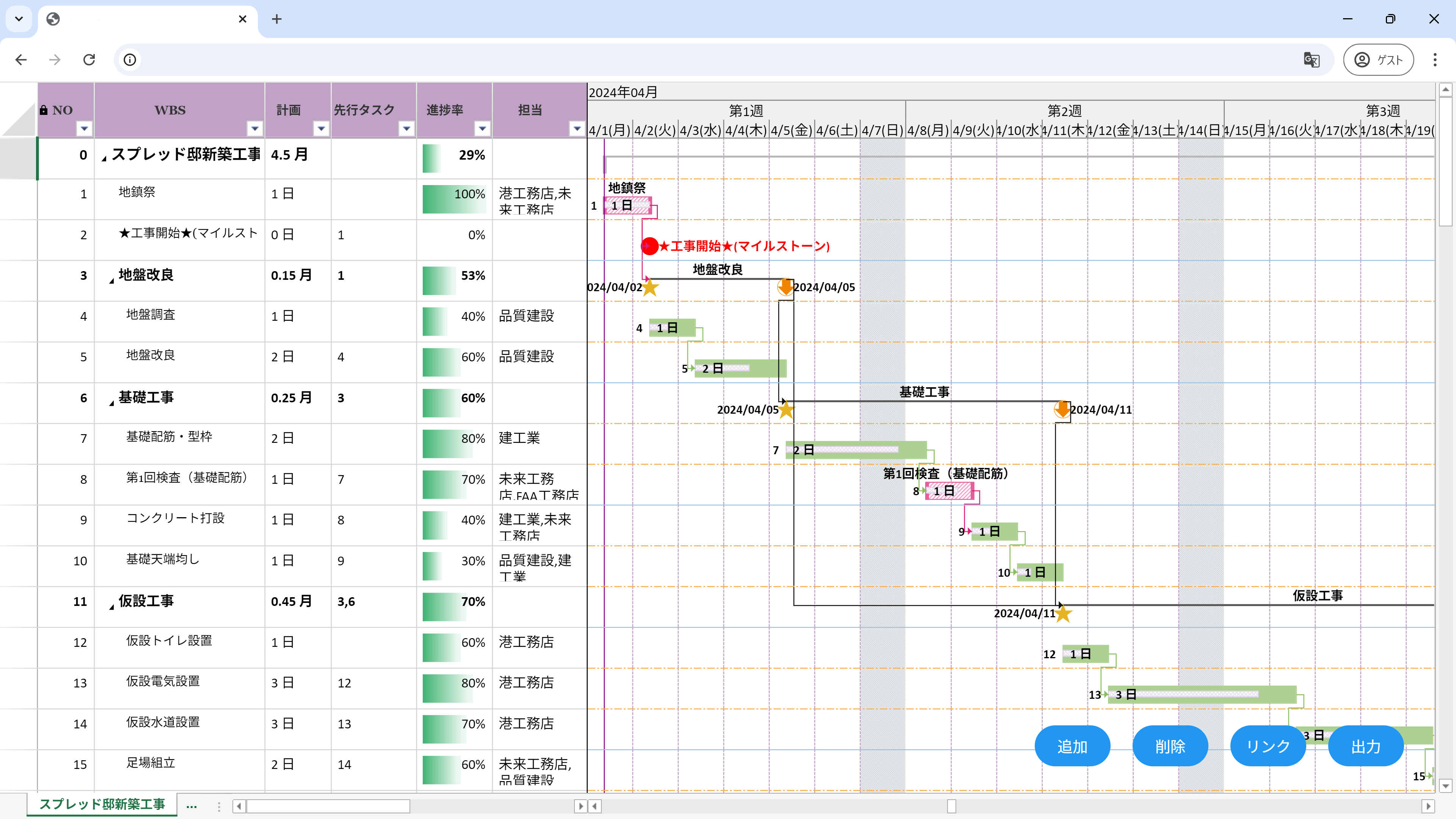Viewport: 1456px width, 819px height.
Task: Click the 仮設工事 start star 2024/04/11
Action: (1062, 614)
